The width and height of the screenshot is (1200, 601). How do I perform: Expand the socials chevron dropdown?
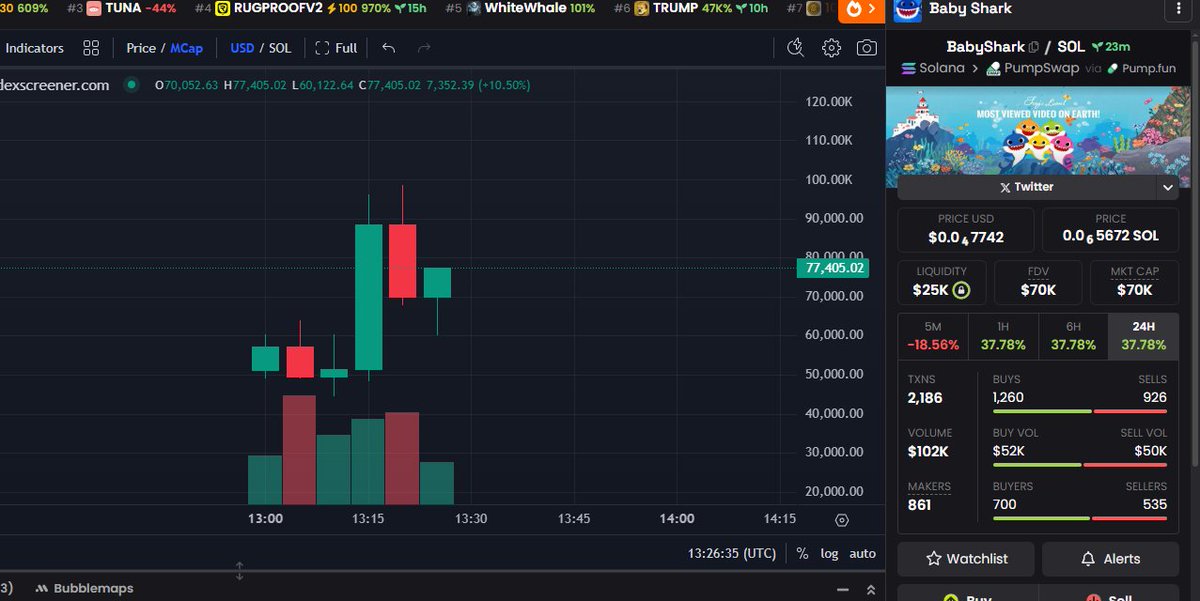point(1167,187)
